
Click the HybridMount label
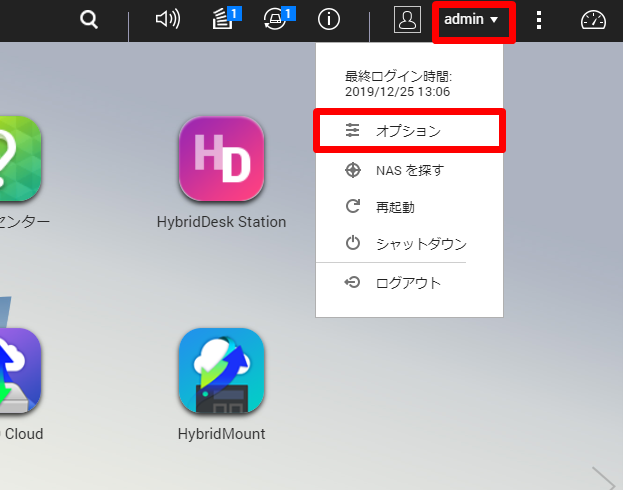pyautogui.click(x=221, y=434)
